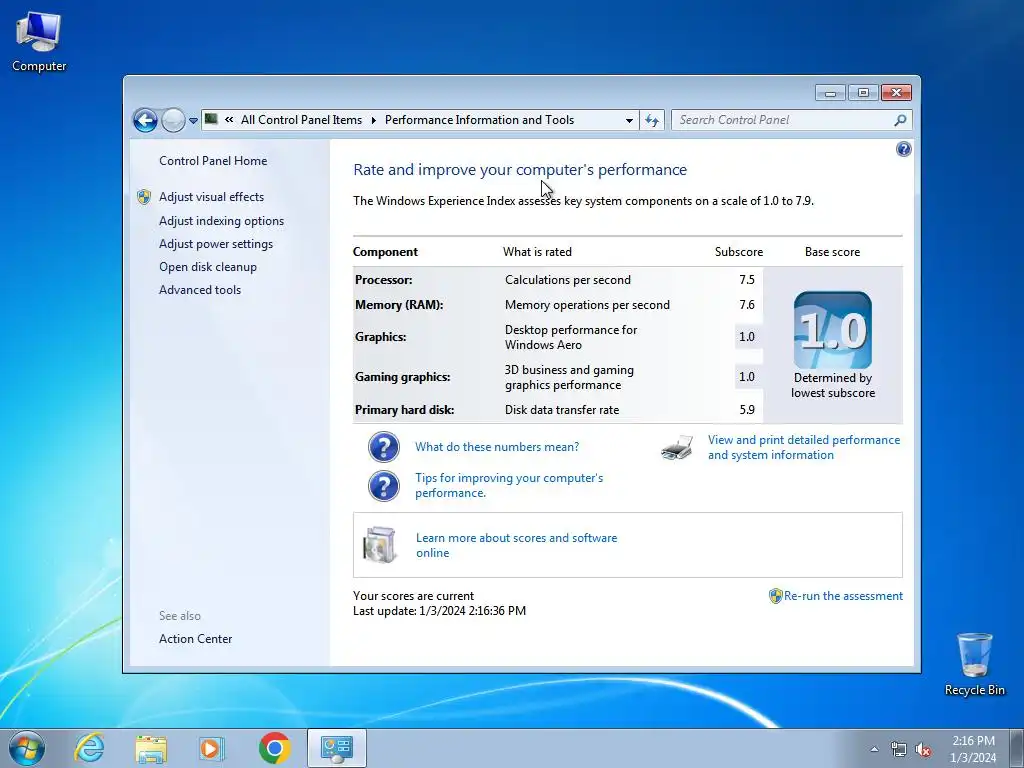
Task: Click shield icon next to Re-run the assessment
Action: [775, 596]
